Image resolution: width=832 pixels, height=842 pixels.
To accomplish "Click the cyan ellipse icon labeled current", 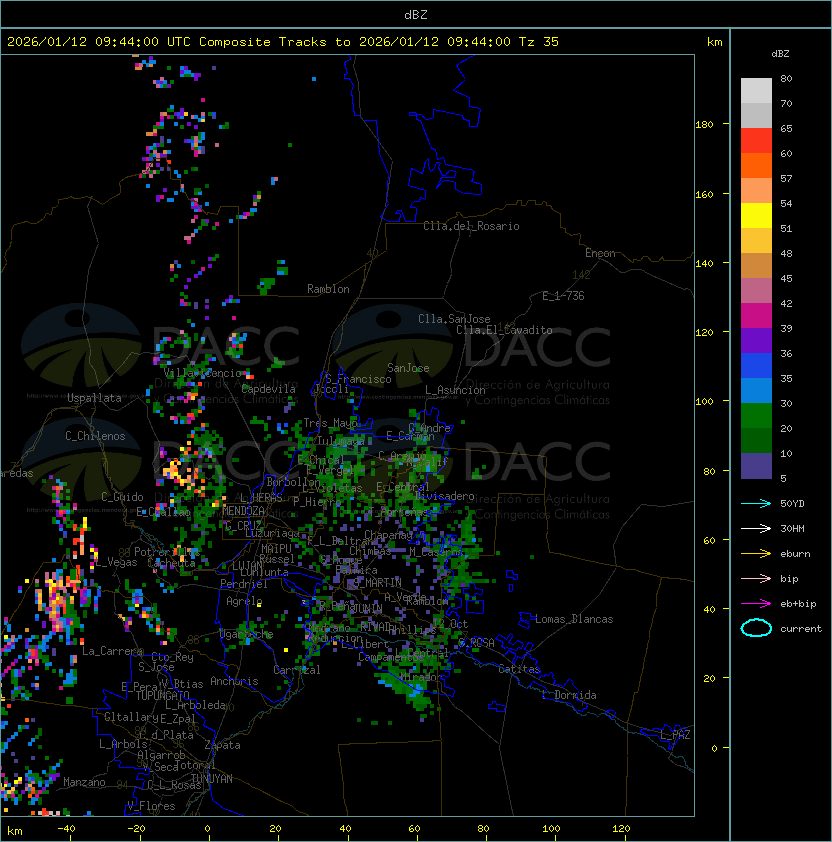I will [x=756, y=628].
